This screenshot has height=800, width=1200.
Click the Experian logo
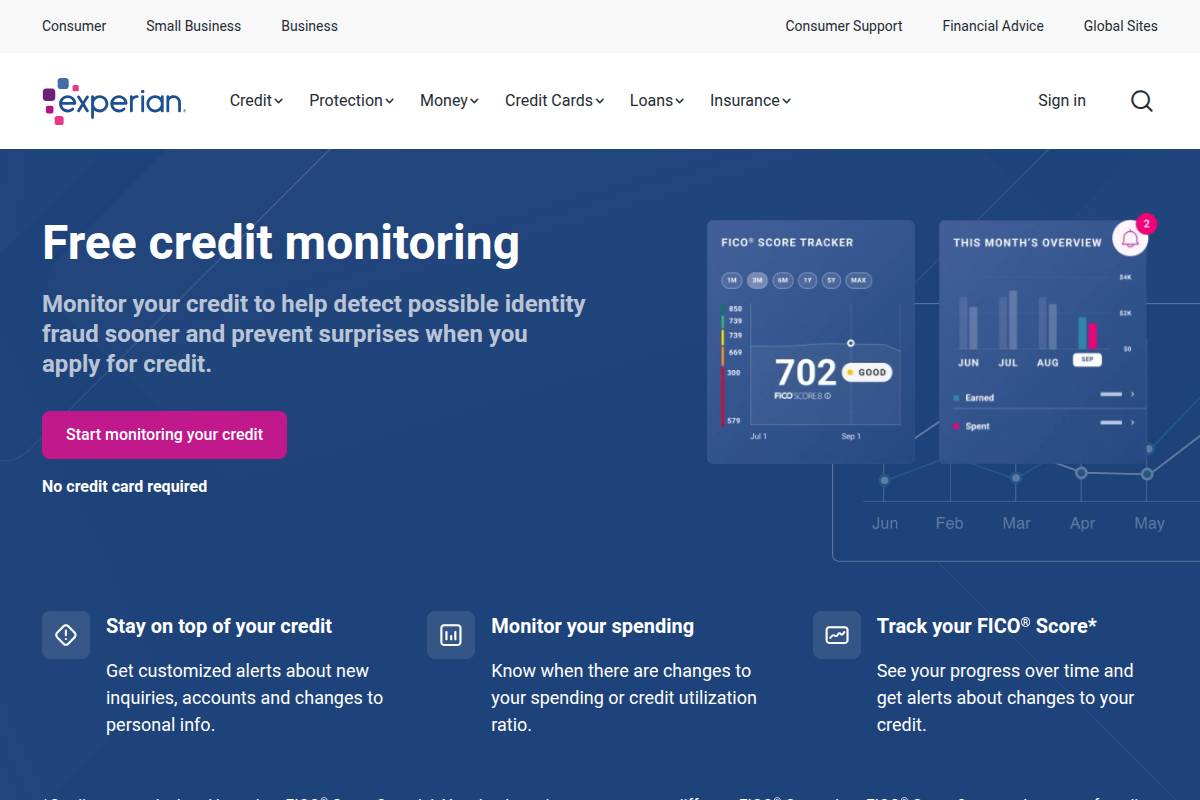click(113, 100)
